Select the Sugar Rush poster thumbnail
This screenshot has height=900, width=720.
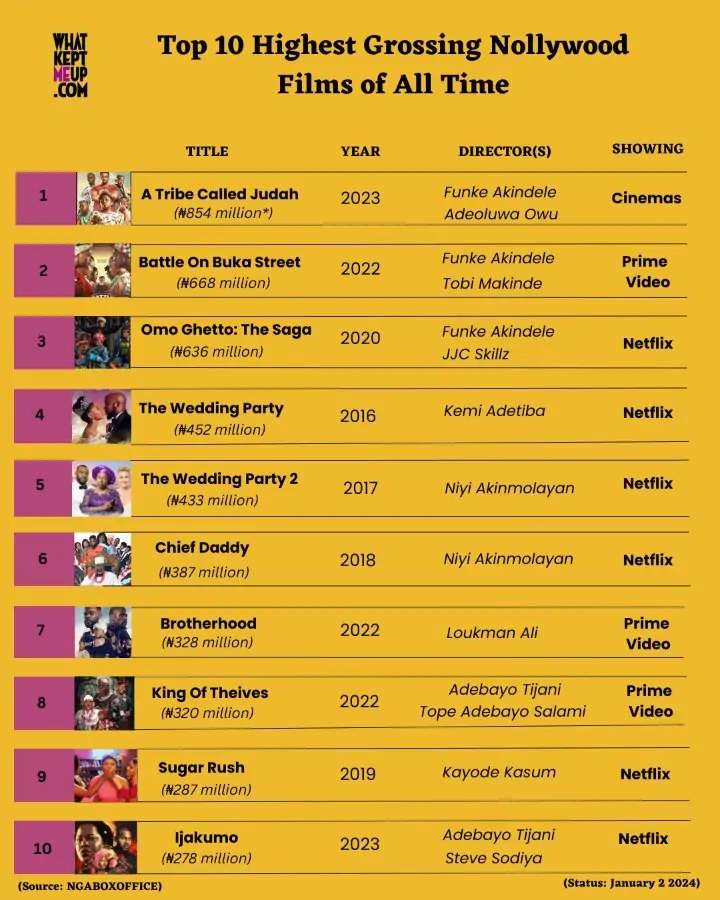click(x=105, y=775)
